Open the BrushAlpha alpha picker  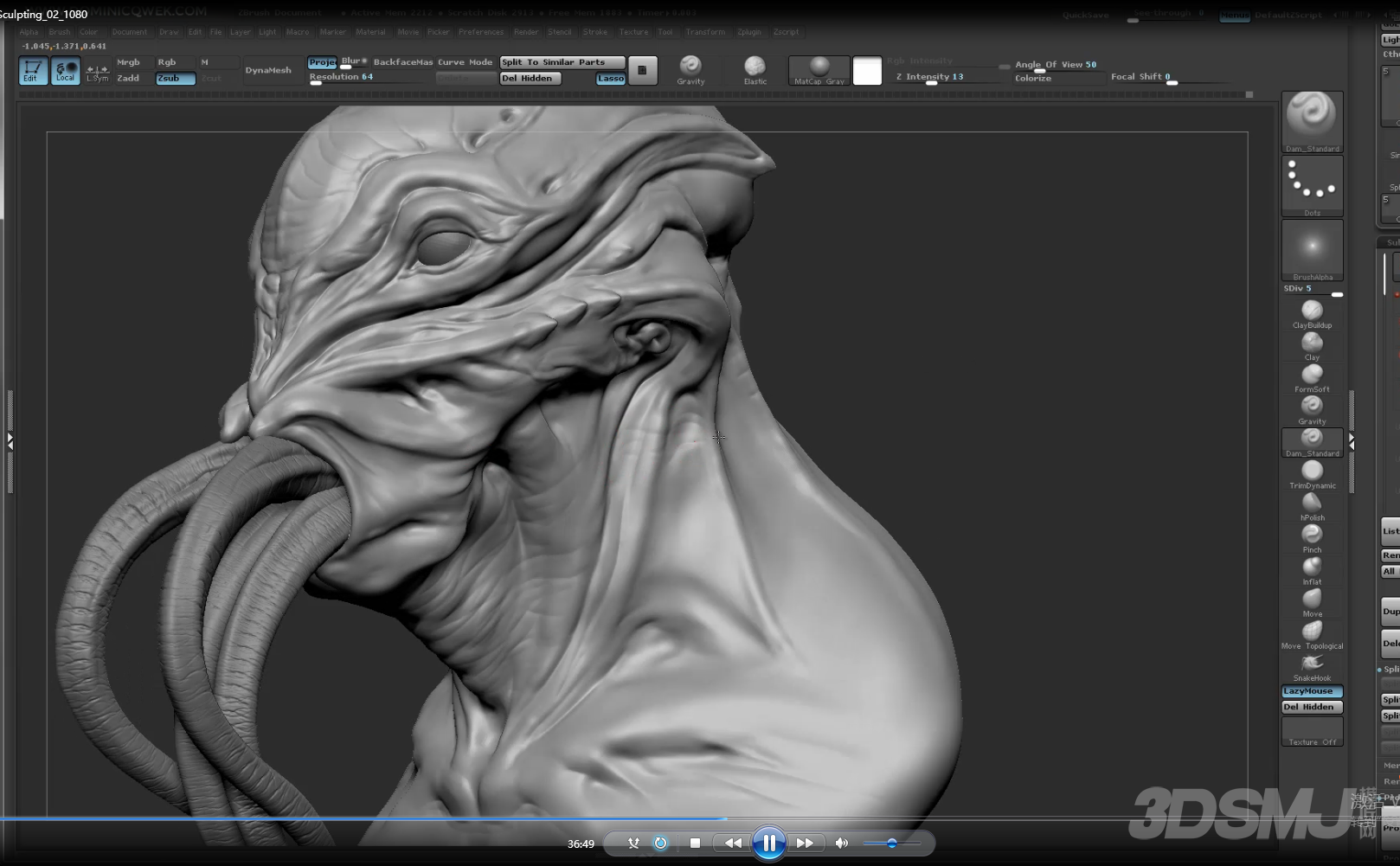[x=1312, y=250]
